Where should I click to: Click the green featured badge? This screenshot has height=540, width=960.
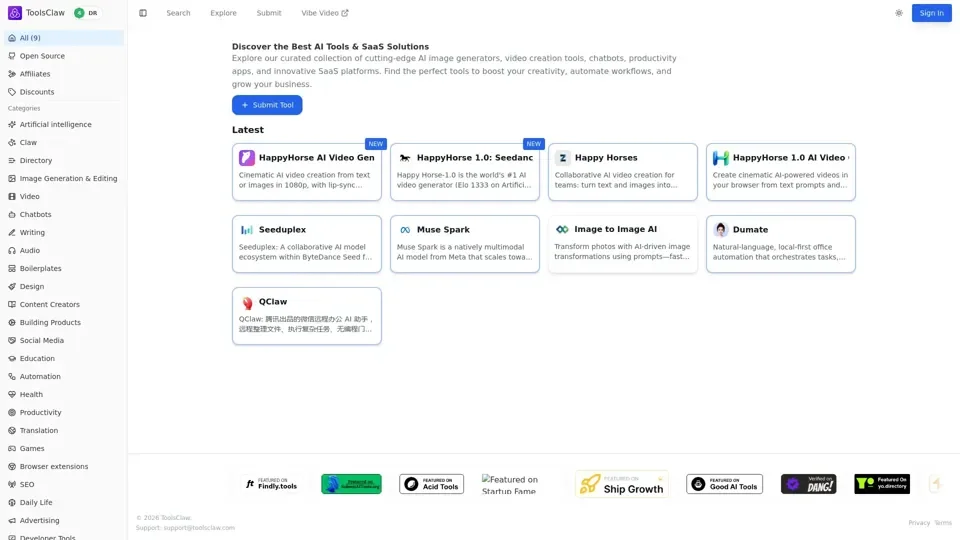[351, 484]
